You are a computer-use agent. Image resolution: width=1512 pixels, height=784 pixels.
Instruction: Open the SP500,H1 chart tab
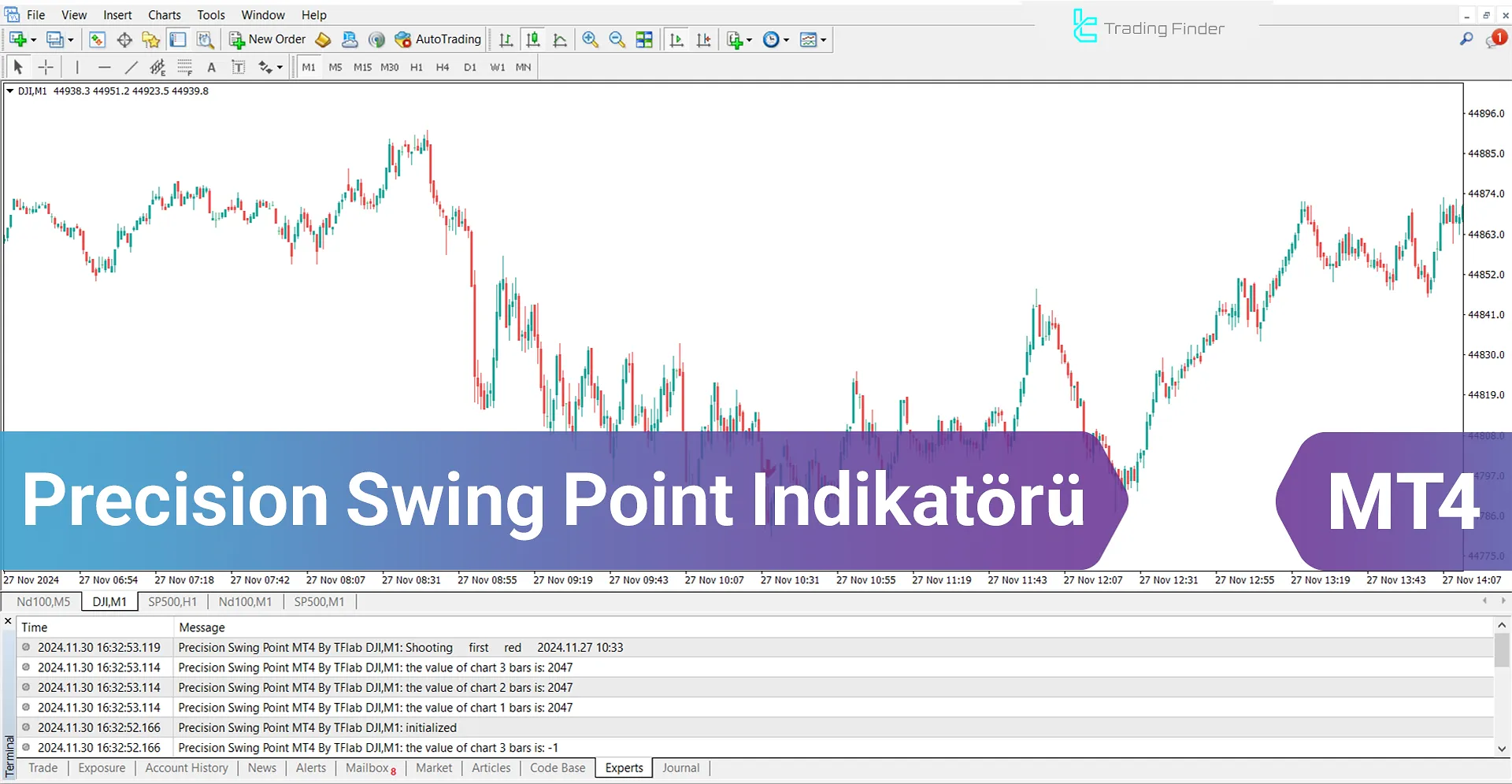pos(172,601)
